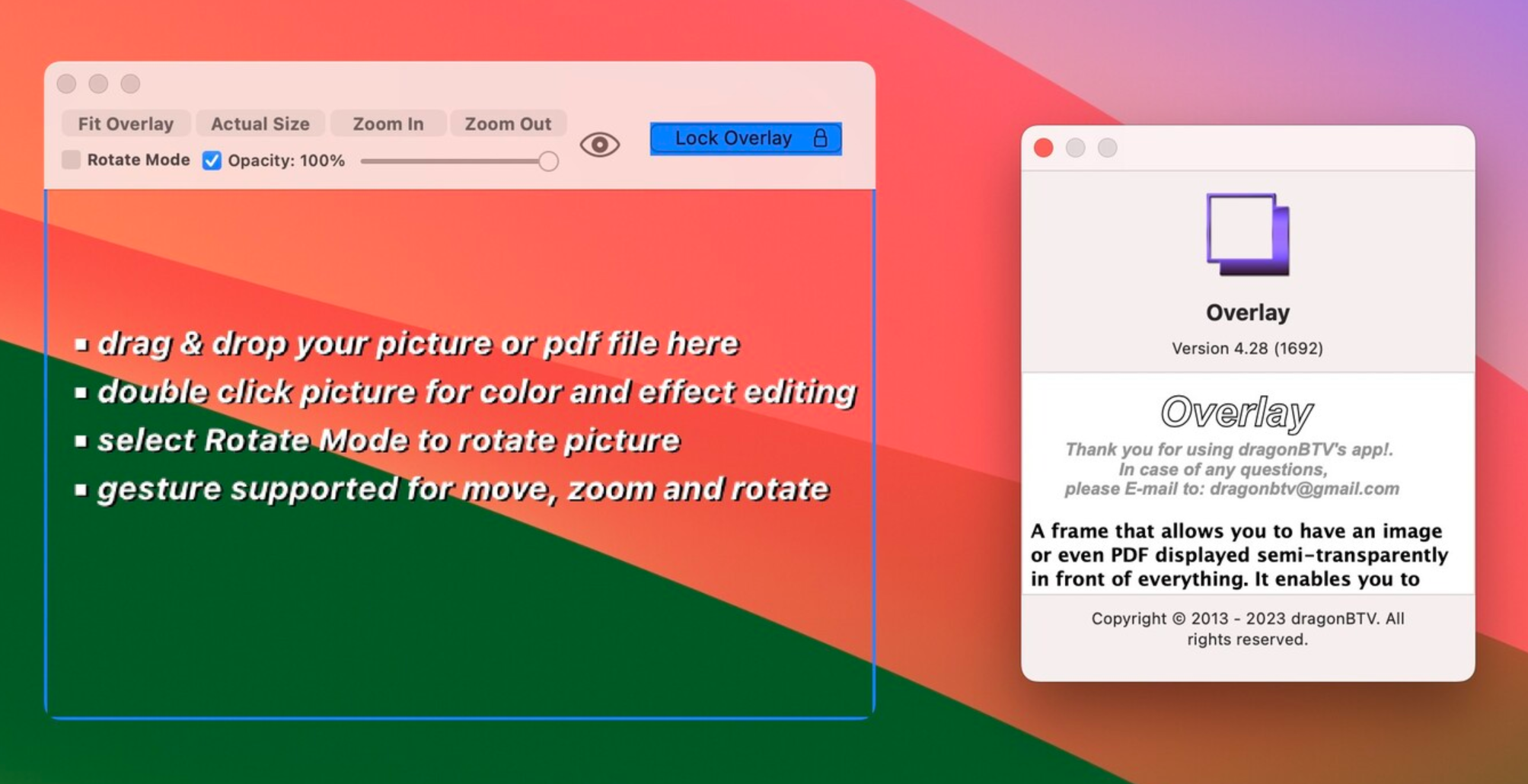This screenshot has height=784, width=1528.
Task: Click the 'A frame that allows you' description
Action: tap(1239, 555)
